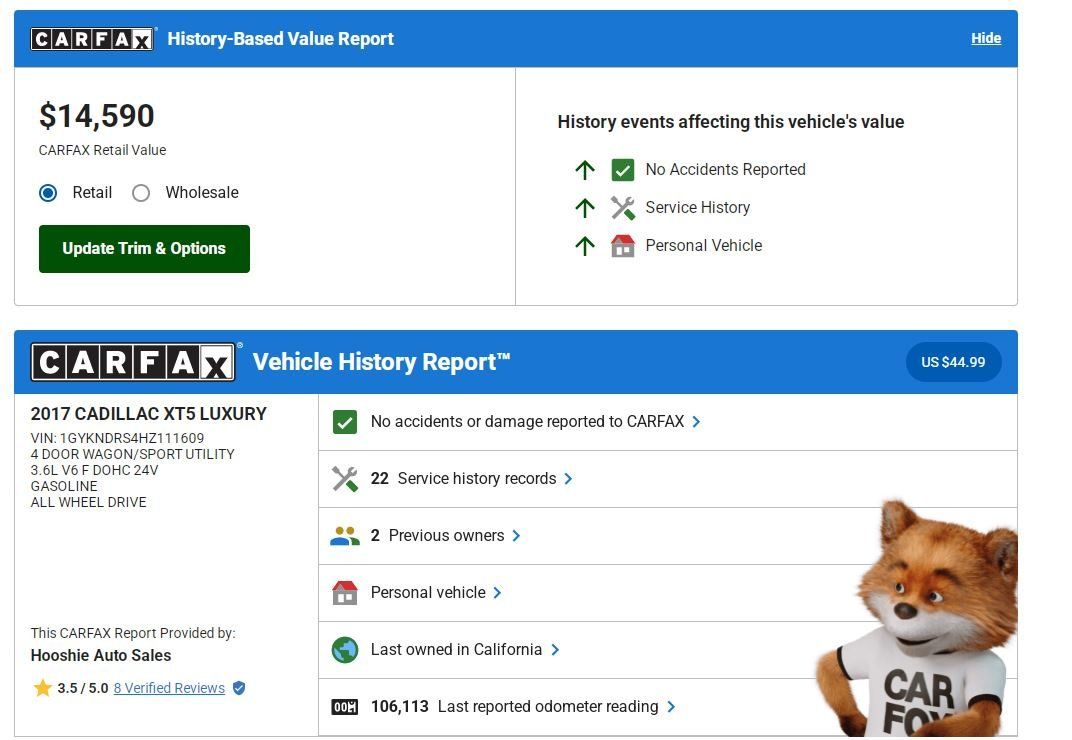
Task: Click the ALL WHEEL DRIVE text
Action: point(88,503)
